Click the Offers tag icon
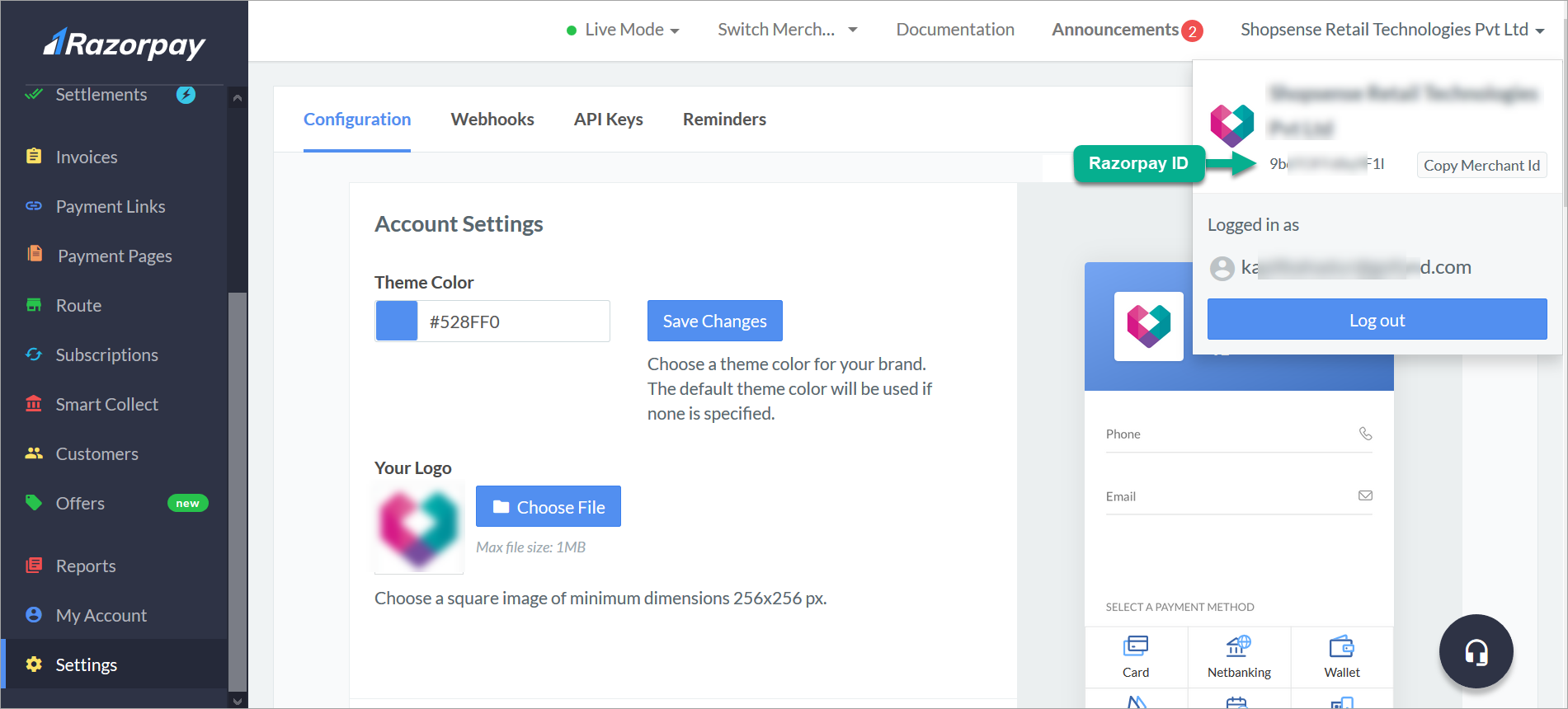 click(x=34, y=502)
